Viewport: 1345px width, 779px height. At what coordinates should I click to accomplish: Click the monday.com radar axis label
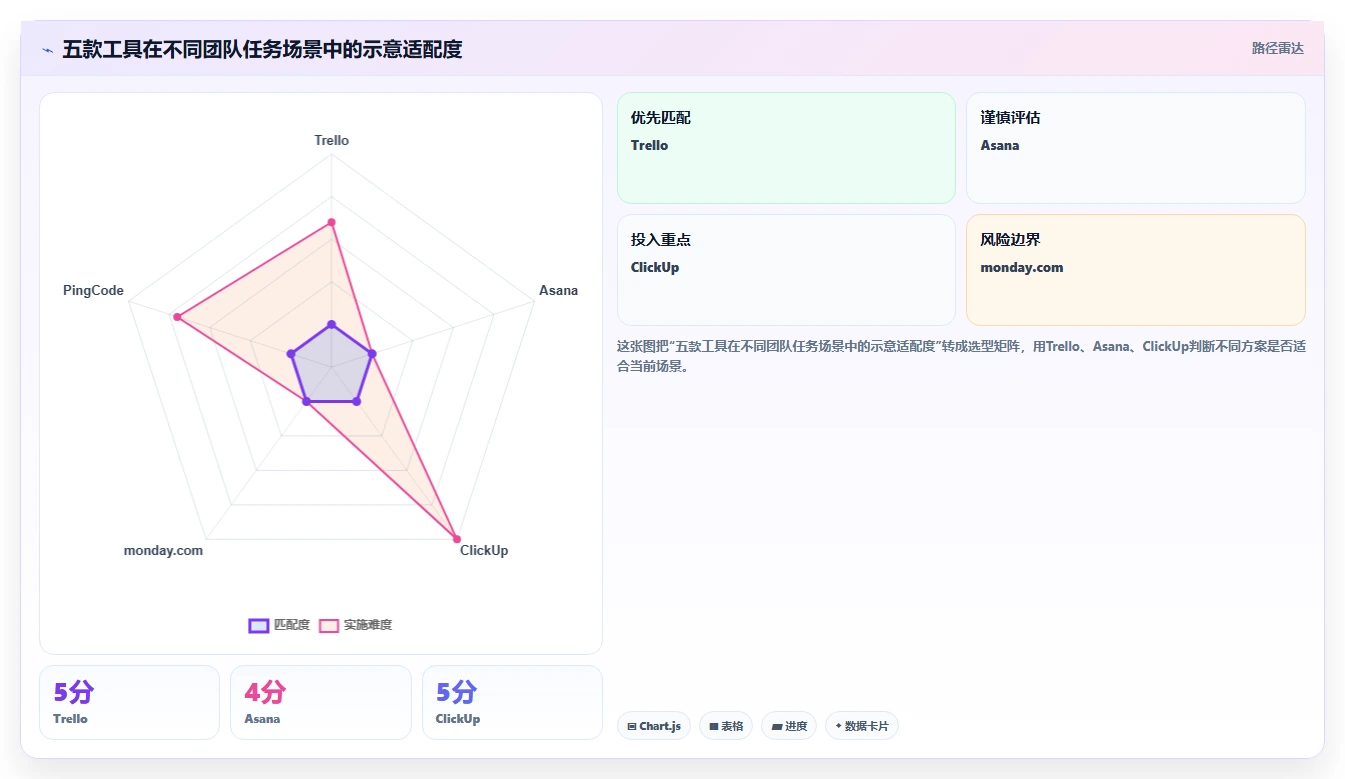[163, 550]
